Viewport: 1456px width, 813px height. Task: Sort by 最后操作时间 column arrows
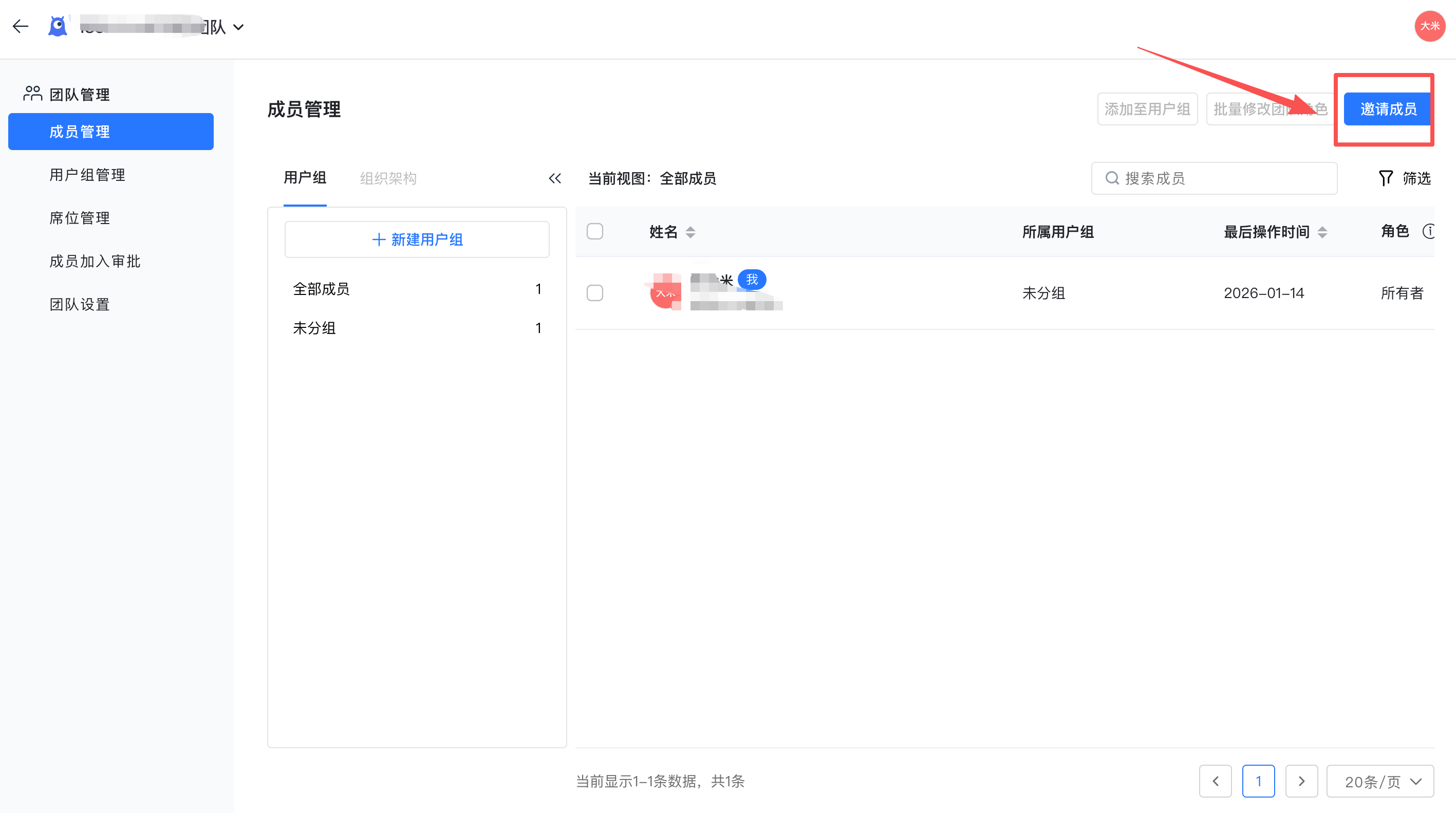coord(1322,232)
